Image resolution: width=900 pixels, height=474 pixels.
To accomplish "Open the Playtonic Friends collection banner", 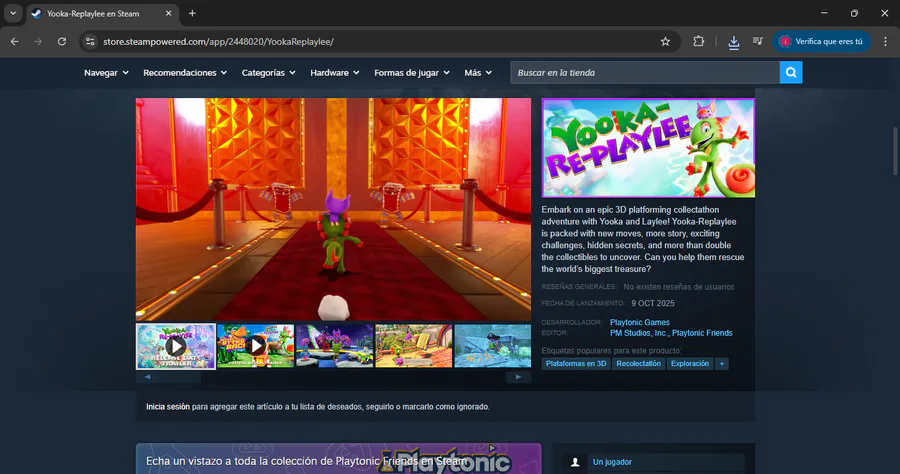I will point(339,459).
